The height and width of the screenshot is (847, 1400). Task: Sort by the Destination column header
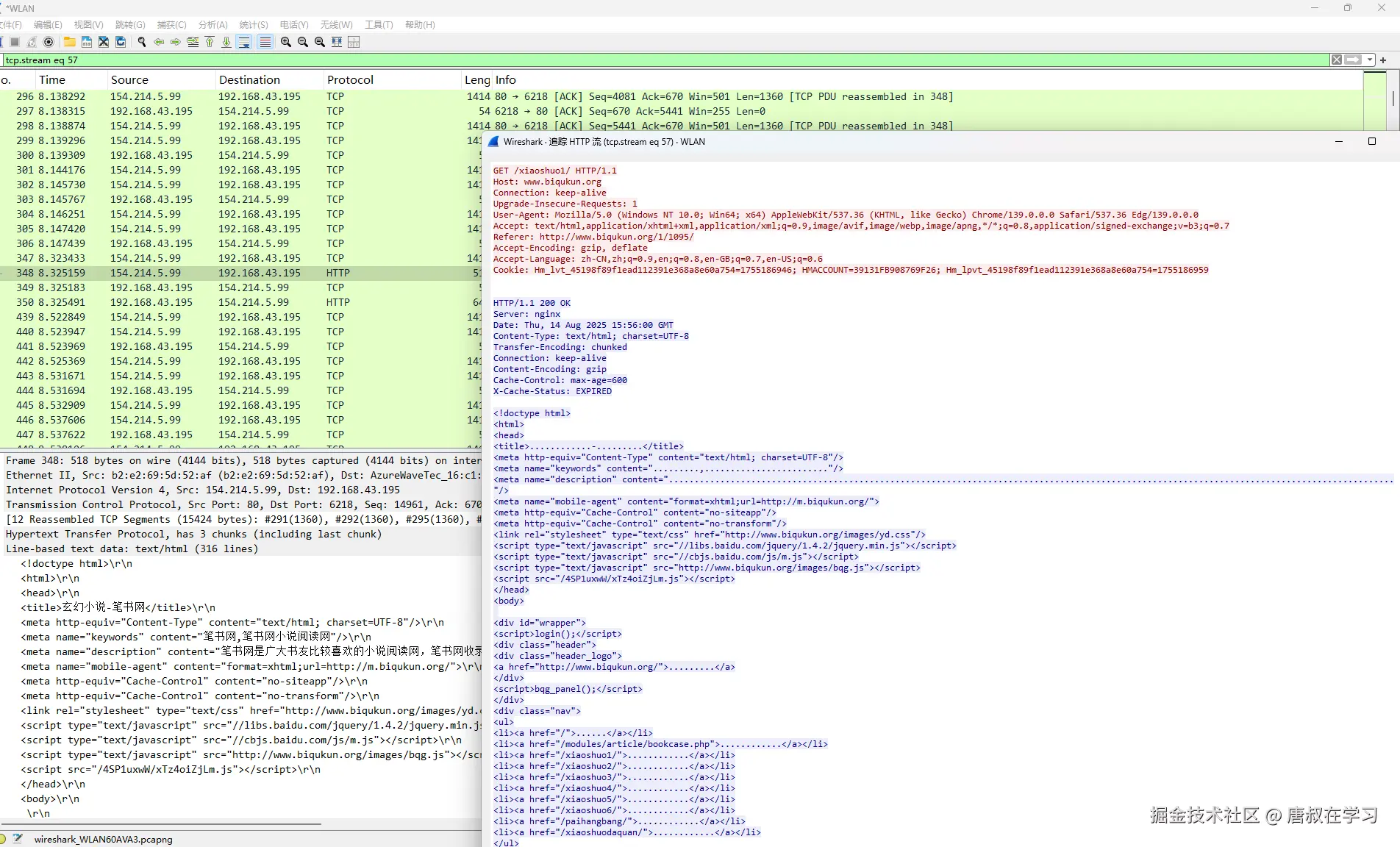click(268, 79)
